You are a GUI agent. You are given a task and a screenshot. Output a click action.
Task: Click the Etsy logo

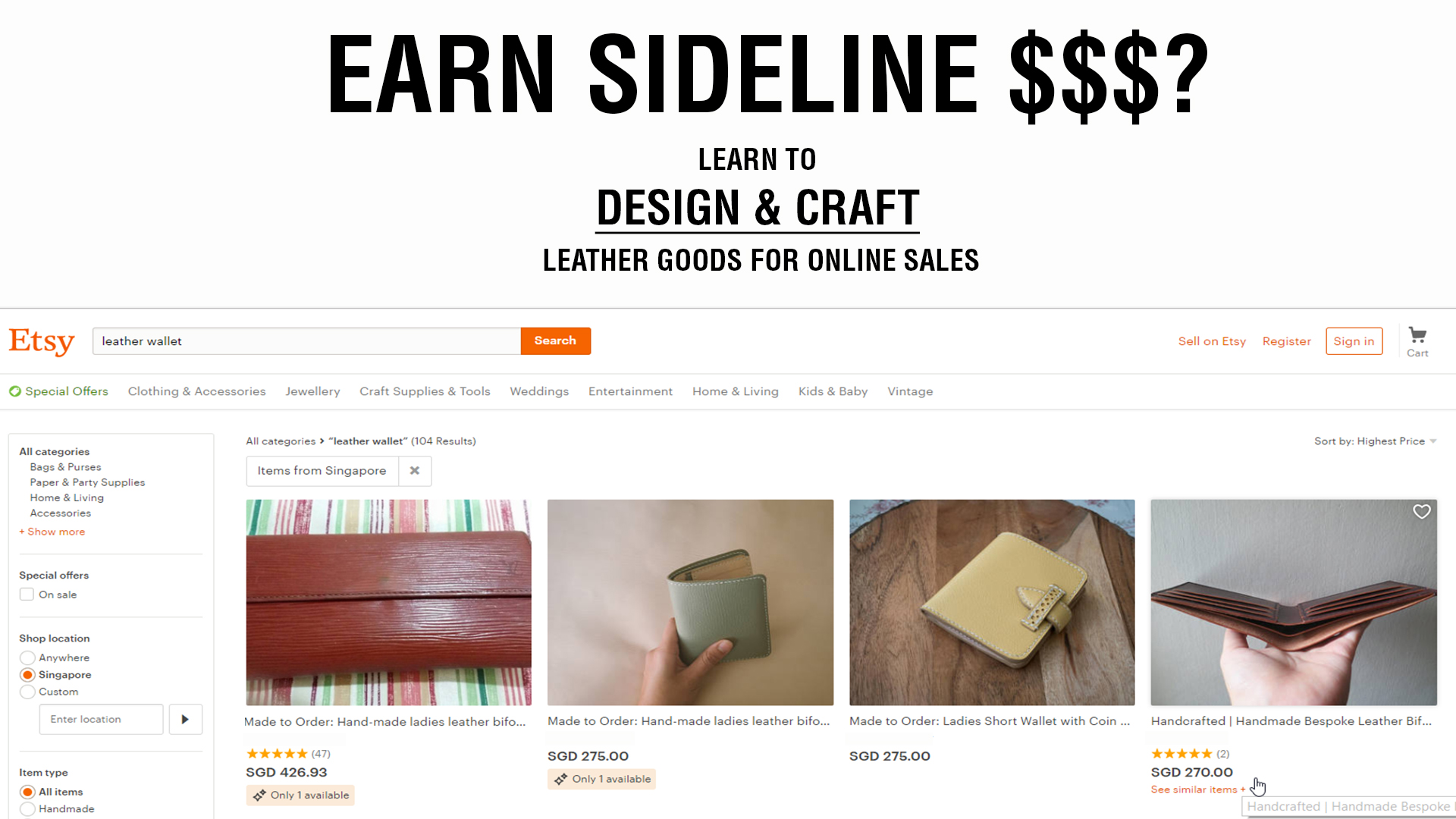tap(42, 341)
